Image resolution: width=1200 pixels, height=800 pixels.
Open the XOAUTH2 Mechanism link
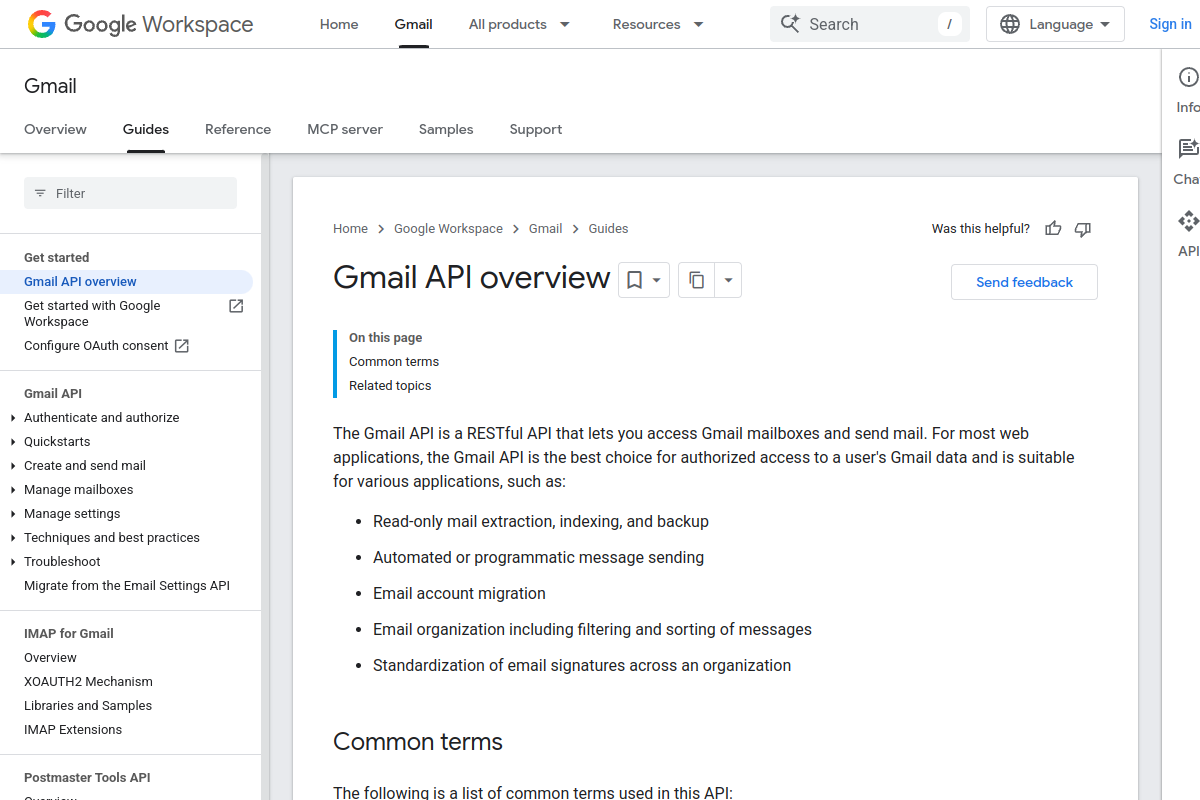click(x=88, y=682)
